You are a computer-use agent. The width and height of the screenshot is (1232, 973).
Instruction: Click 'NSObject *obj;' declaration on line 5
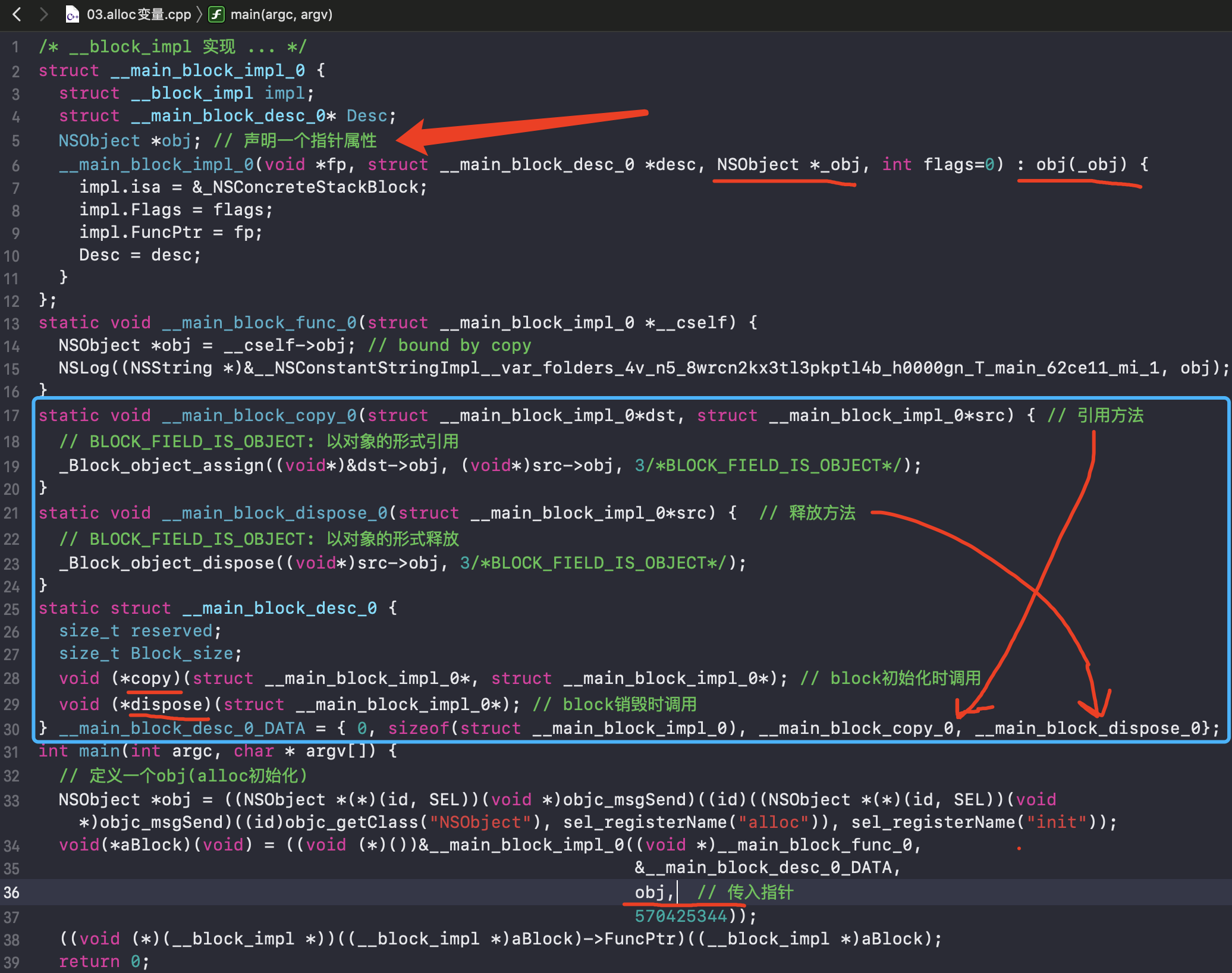130,141
